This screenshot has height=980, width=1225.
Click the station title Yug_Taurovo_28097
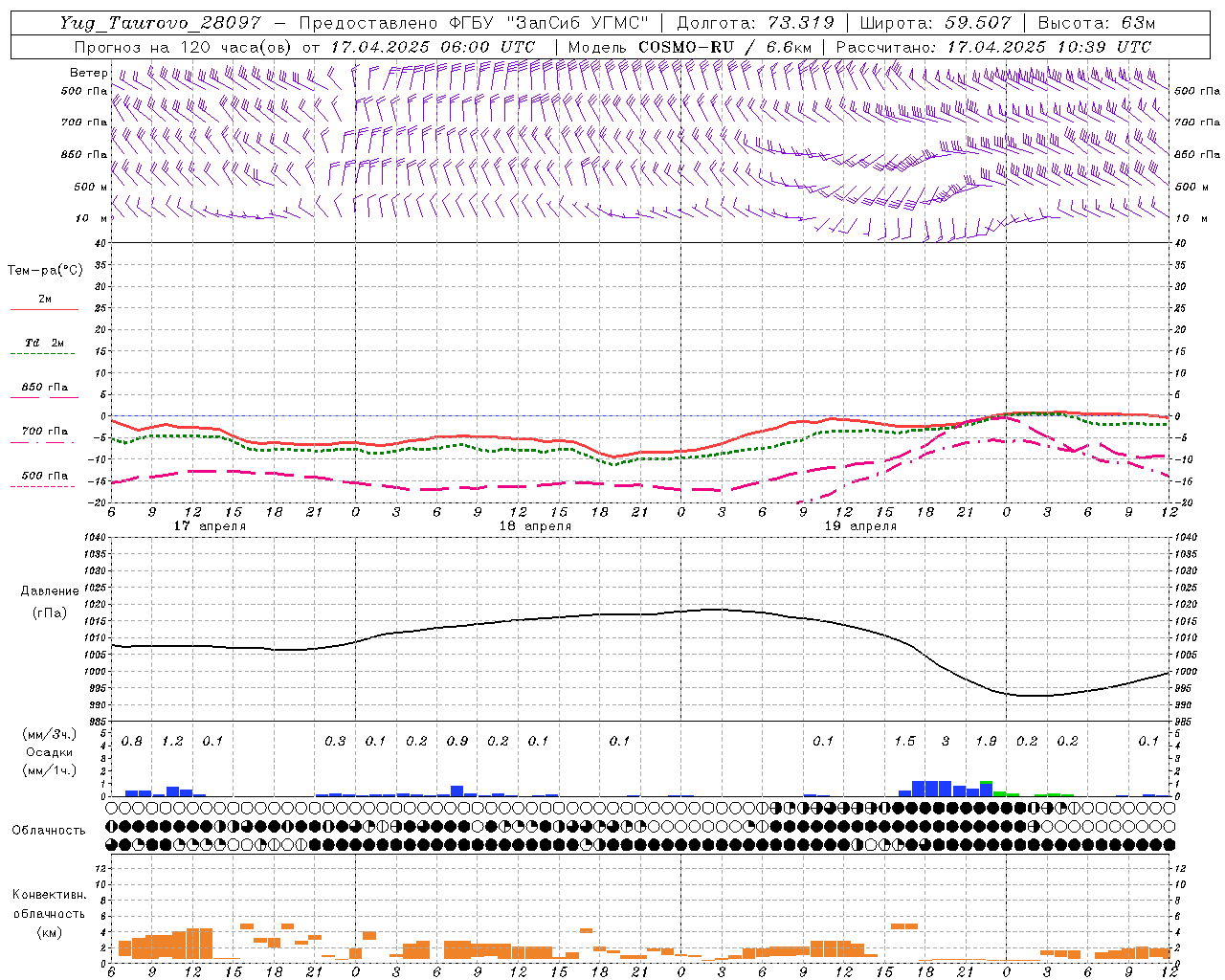point(160,23)
